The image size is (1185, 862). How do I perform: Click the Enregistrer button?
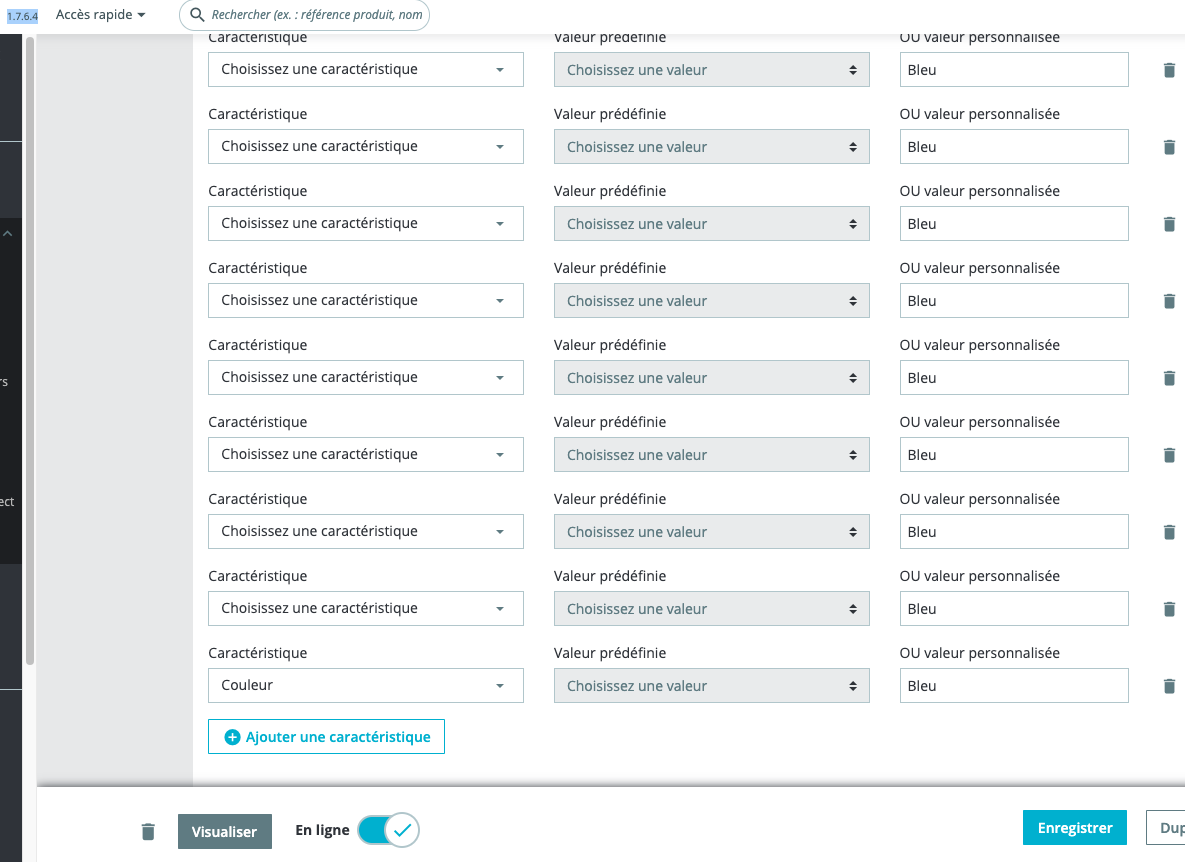(1074, 828)
